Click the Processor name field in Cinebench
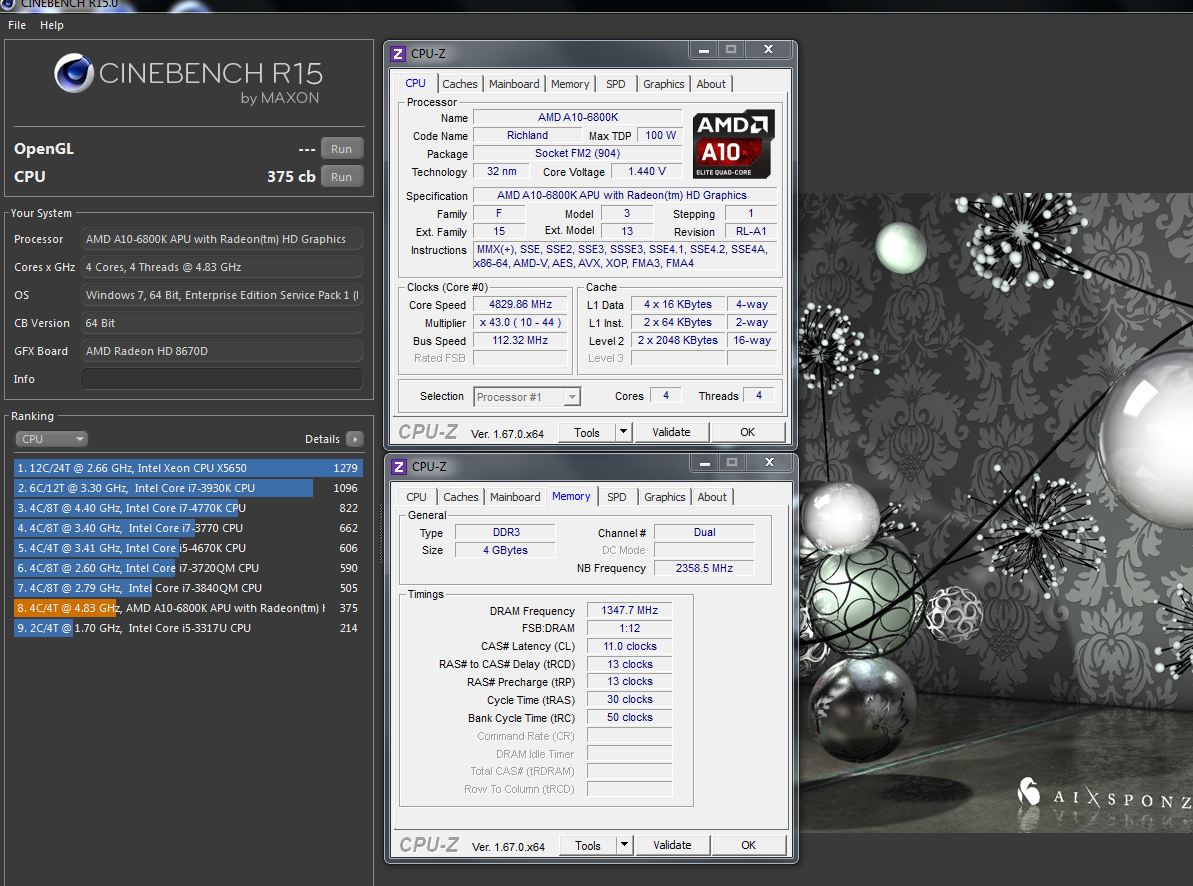This screenshot has height=886, width=1193. [x=221, y=239]
